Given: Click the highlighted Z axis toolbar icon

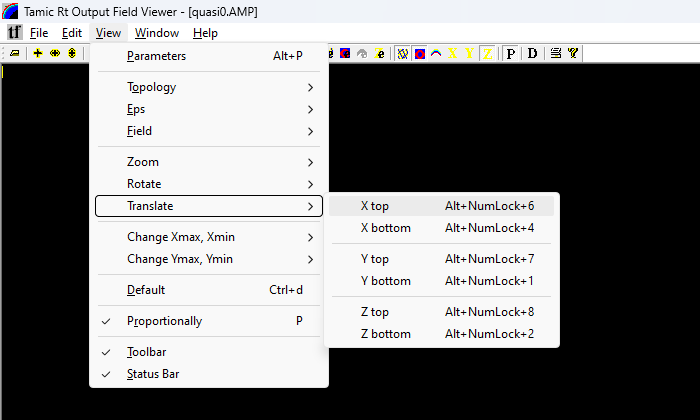Looking at the screenshot, I should coord(487,54).
